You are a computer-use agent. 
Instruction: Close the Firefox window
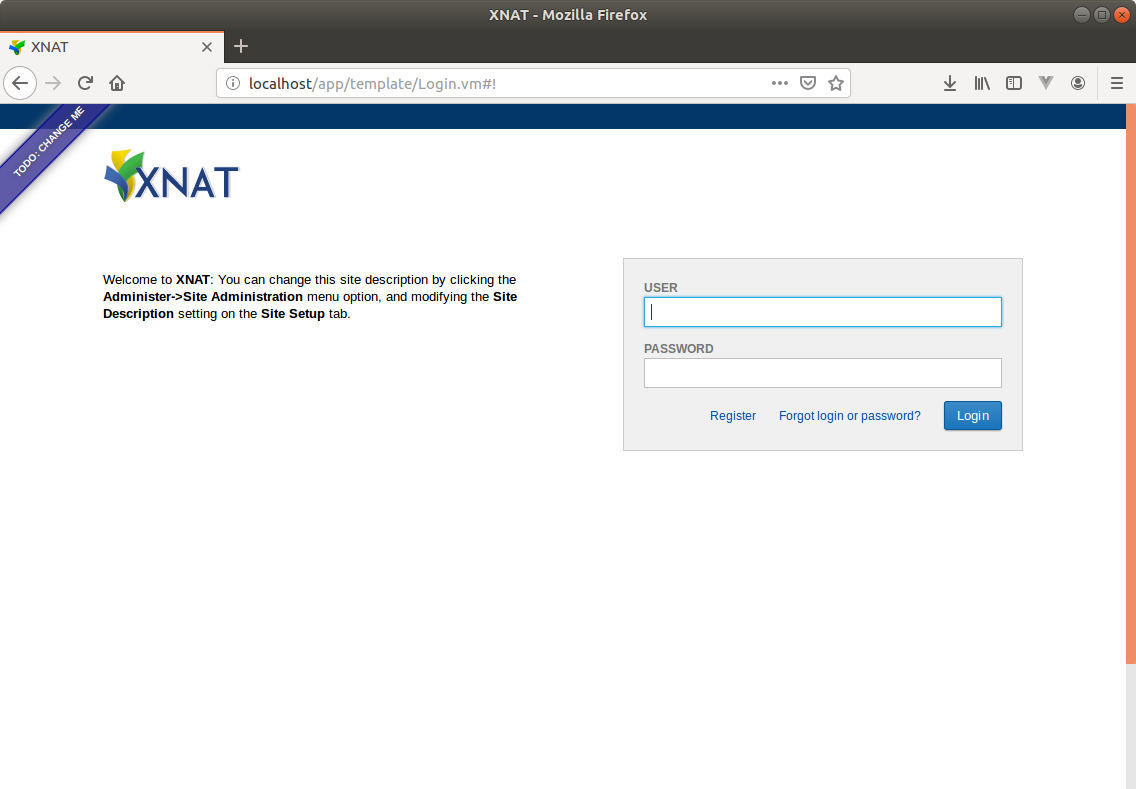pyautogui.click(x=1122, y=14)
